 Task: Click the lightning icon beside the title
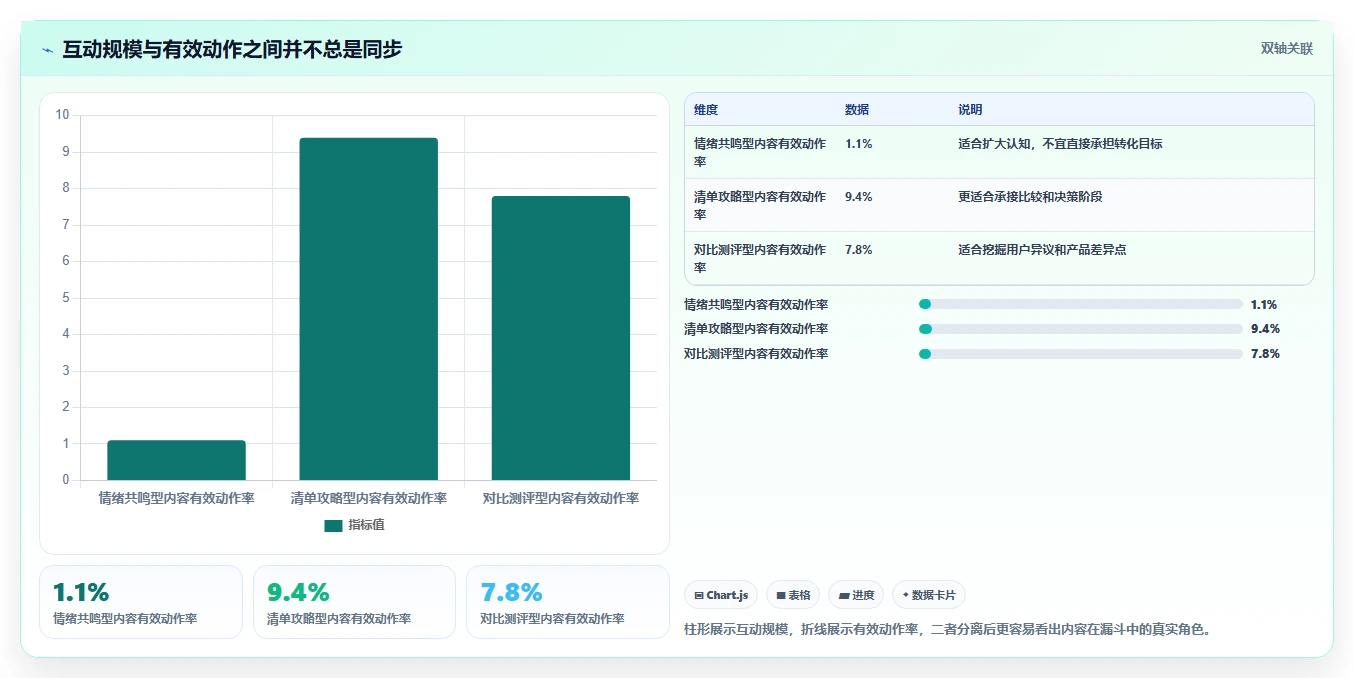click(x=47, y=50)
